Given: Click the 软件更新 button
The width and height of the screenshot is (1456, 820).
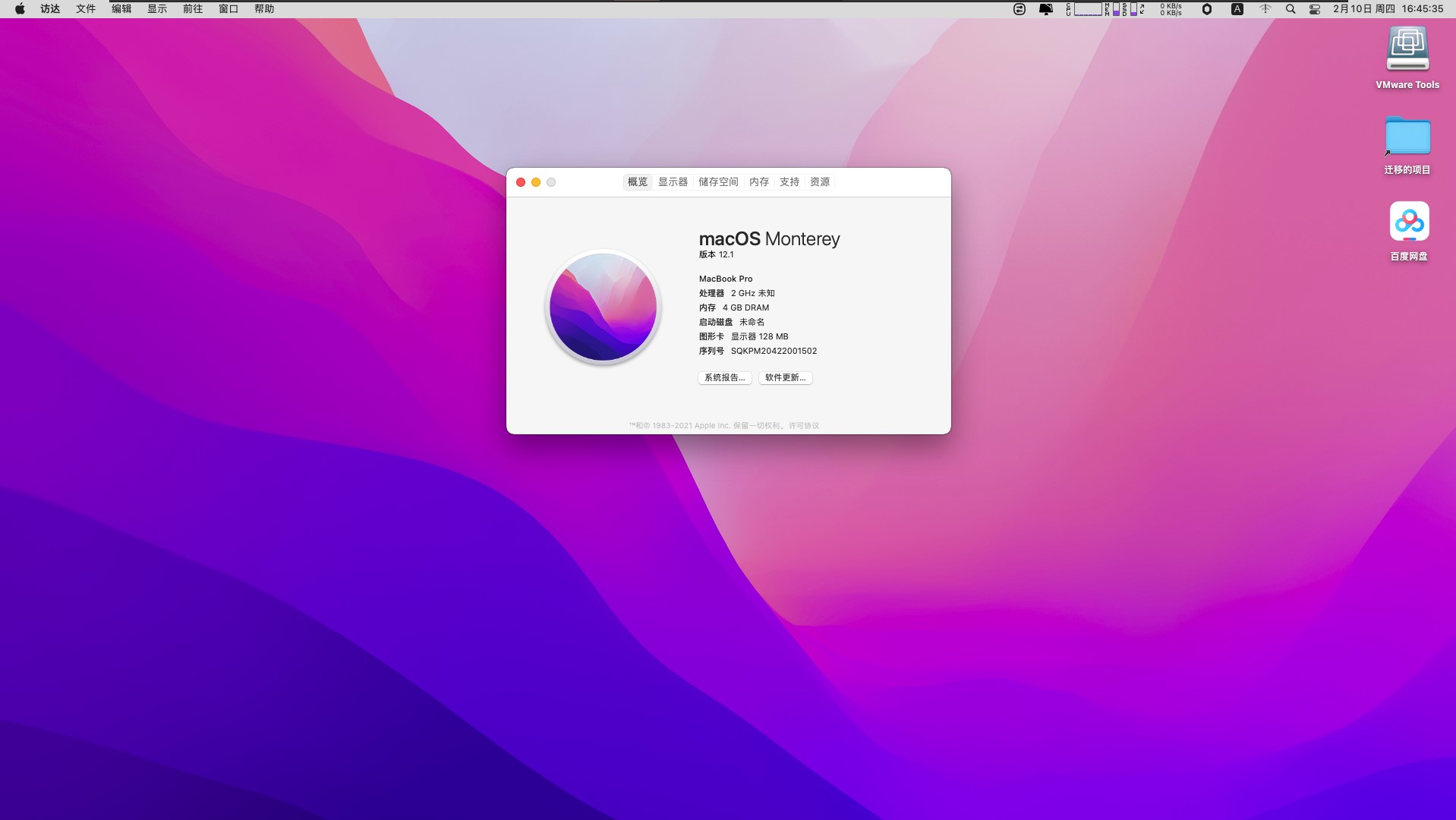Looking at the screenshot, I should [x=786, y=377].
